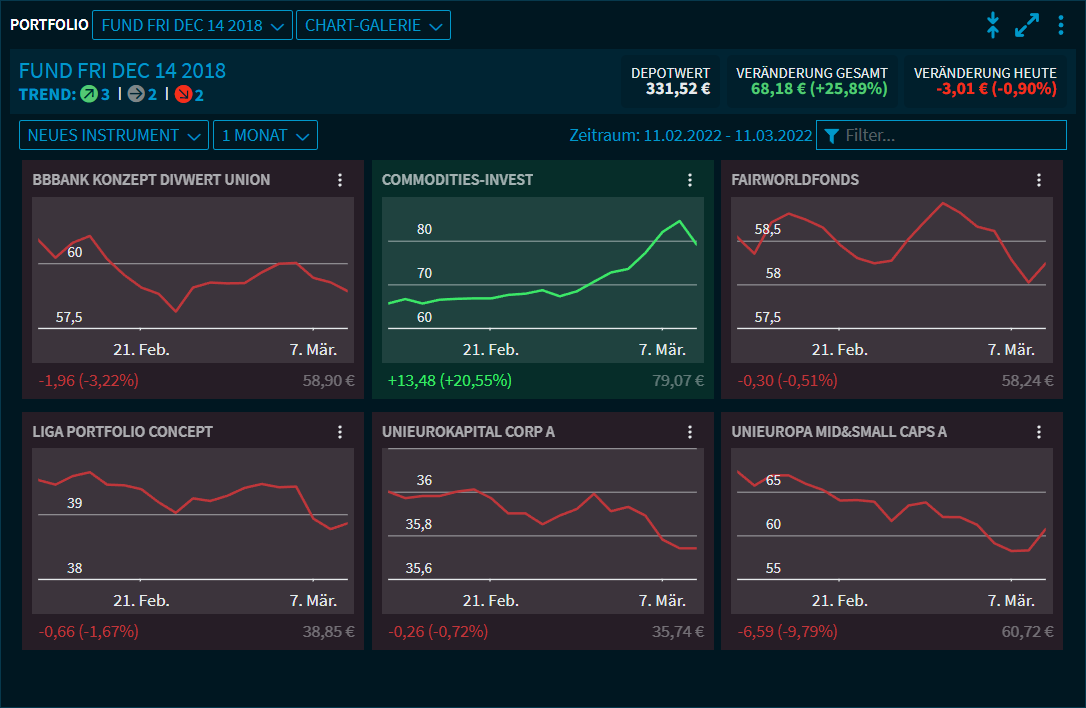
Task: Click the Fairworldfonds card title
Action: pos(795,180)
